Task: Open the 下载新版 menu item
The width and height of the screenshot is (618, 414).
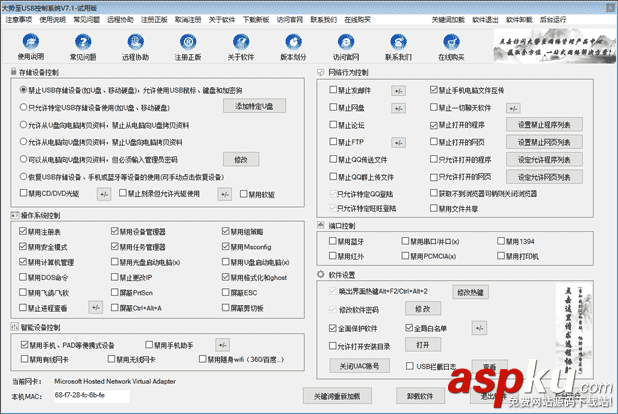Action: click(256, 20)
